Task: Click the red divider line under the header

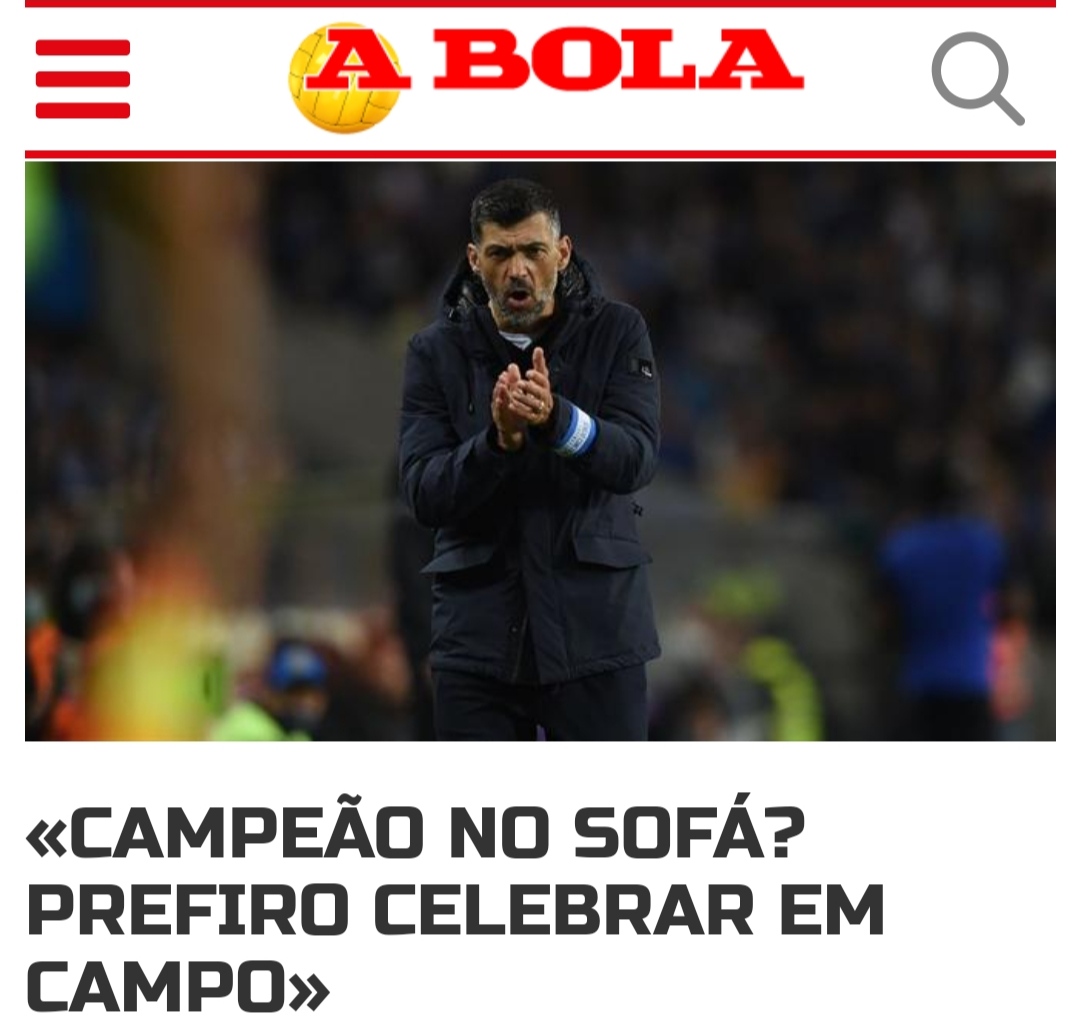Action: [540, 155]
